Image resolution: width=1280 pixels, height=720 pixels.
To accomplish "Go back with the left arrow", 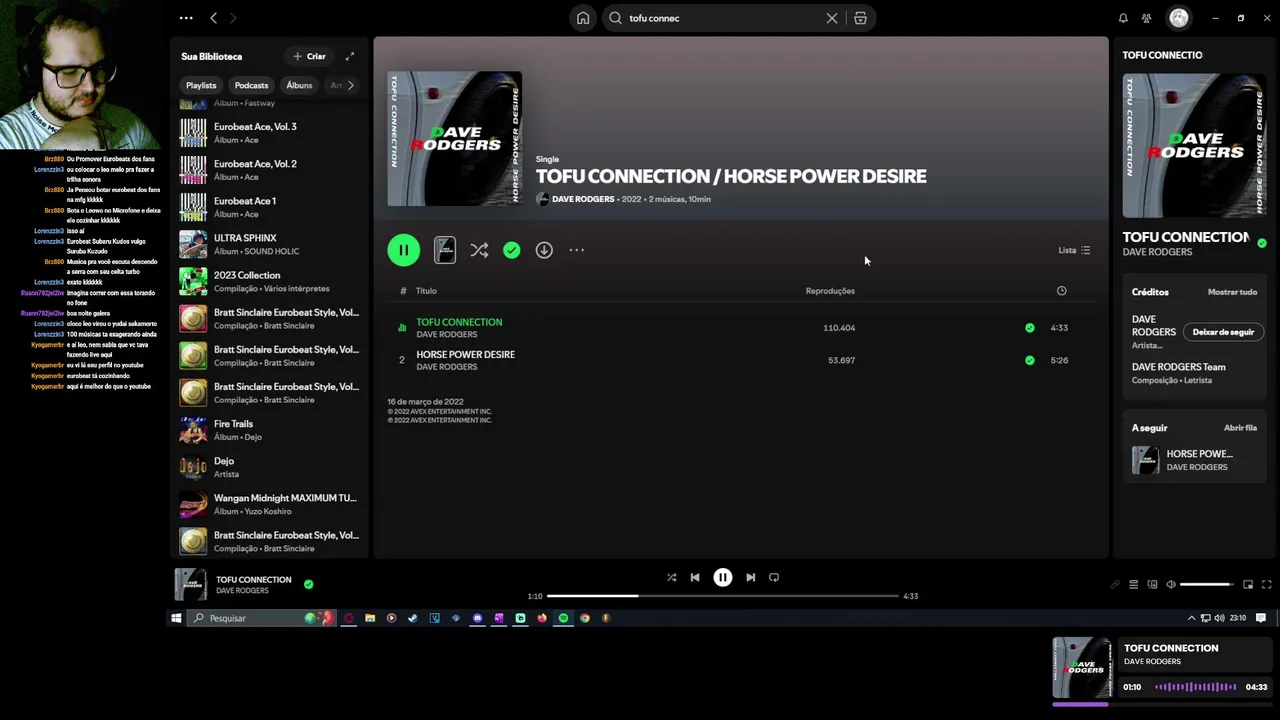I will pos(213,18).
